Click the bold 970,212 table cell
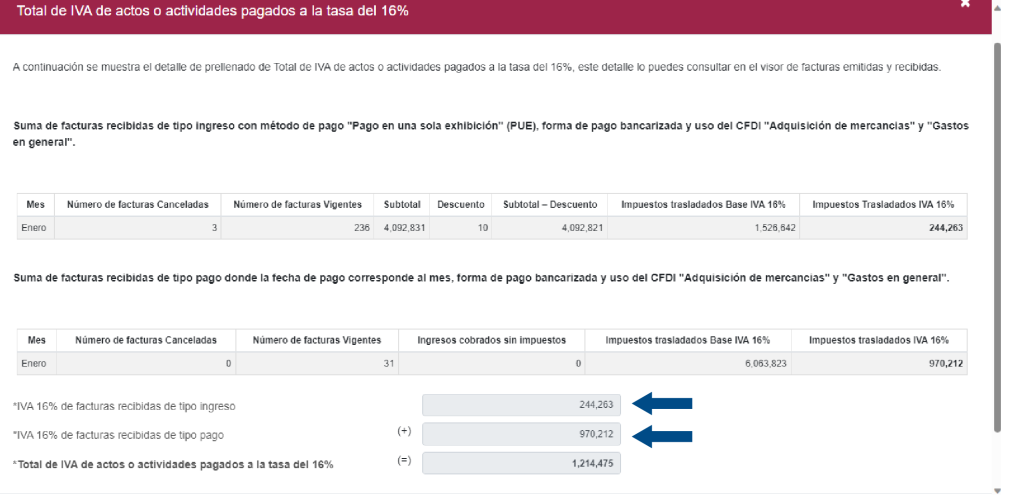Viewport: 1024px width, 497px height. coord(880,364)
